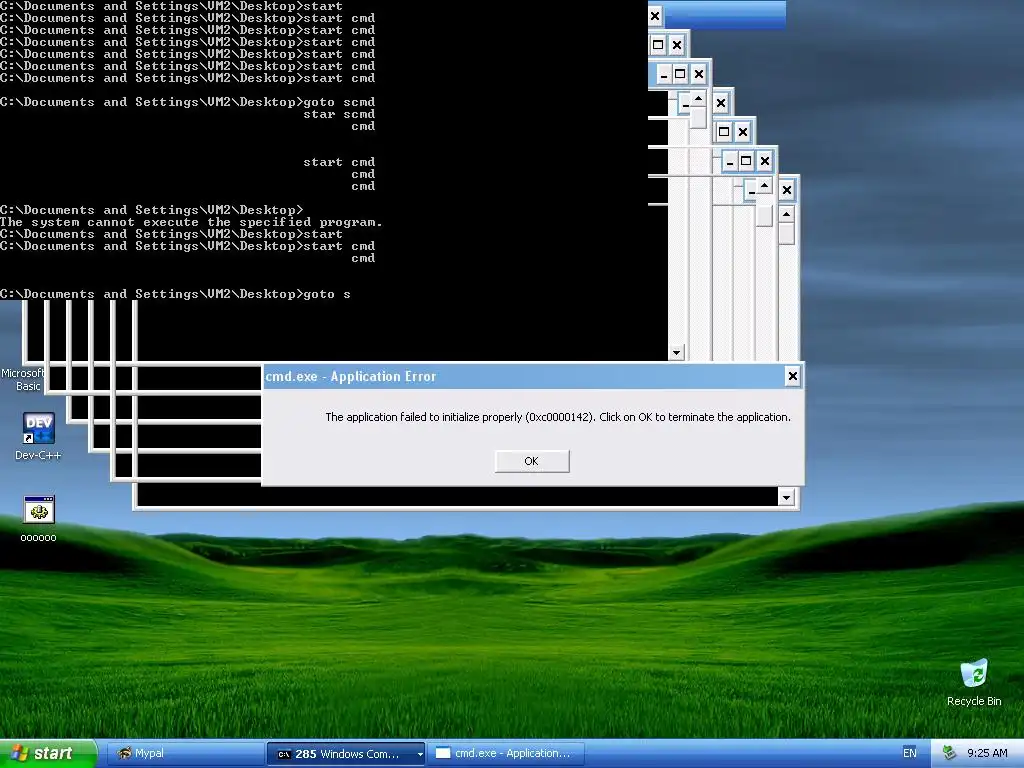The height and width of the screenshot is (768, 1024).
Task: Select the Microsoft Basic desktop icon
Action: (23, 379)
